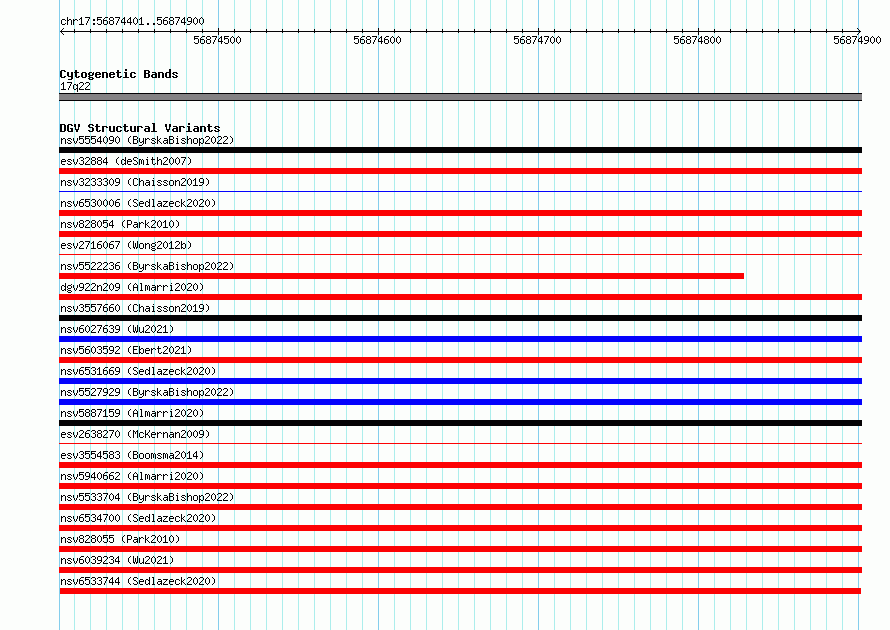Select the red bar under nsv828054
890x630 pixels.
460,234
